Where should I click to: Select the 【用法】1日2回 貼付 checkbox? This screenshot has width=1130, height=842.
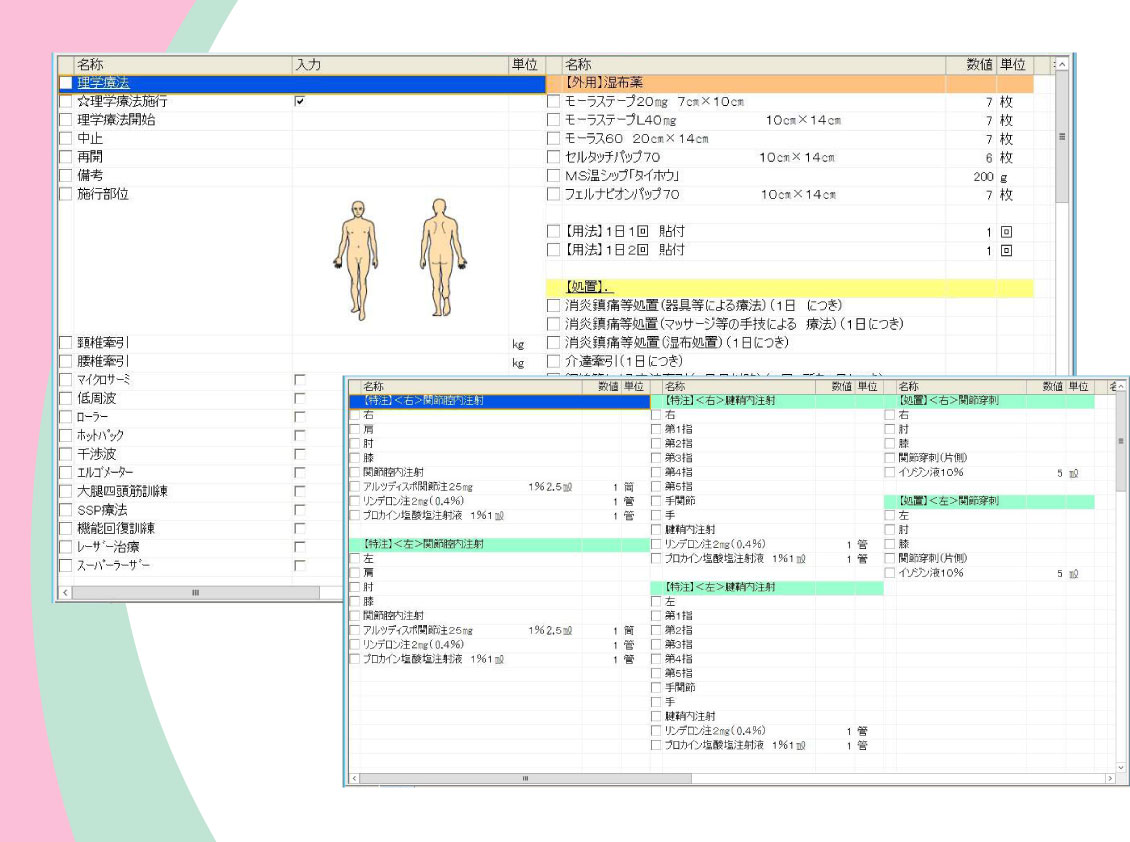553,250
